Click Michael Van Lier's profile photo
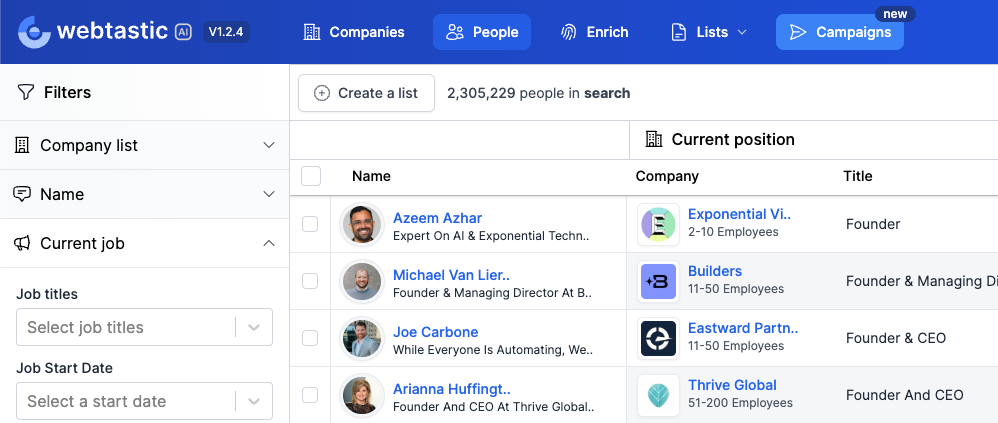This screenshot has height=423, width=998. [x=361, y=282]
